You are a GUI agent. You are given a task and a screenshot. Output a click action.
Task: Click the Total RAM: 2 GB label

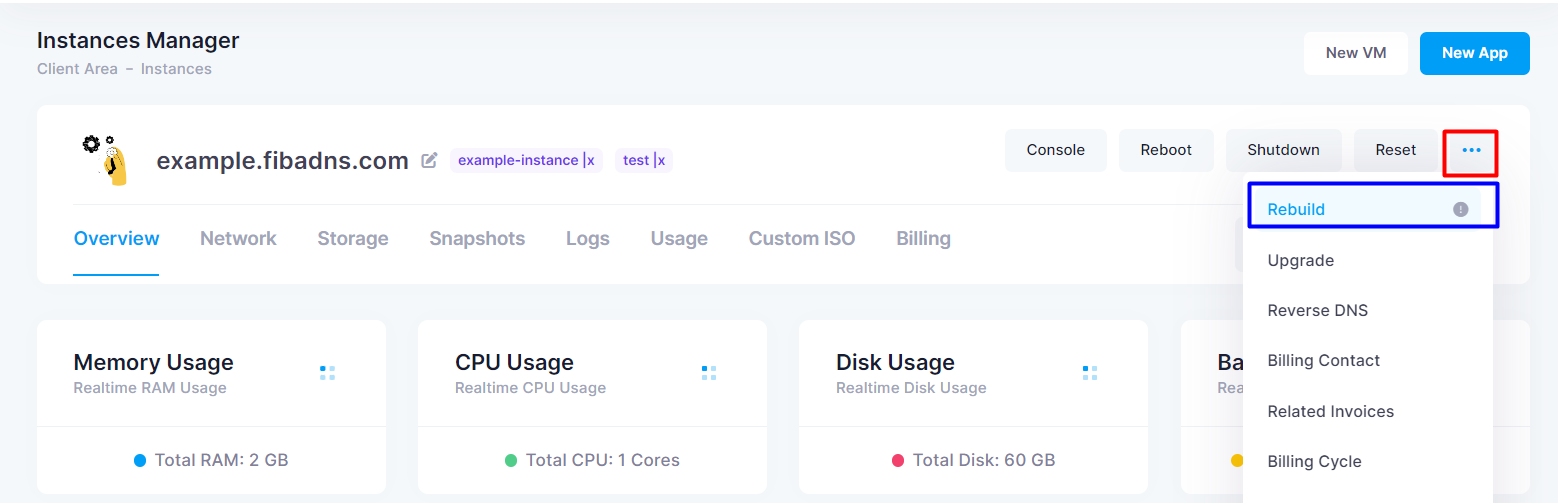point(221,460)
